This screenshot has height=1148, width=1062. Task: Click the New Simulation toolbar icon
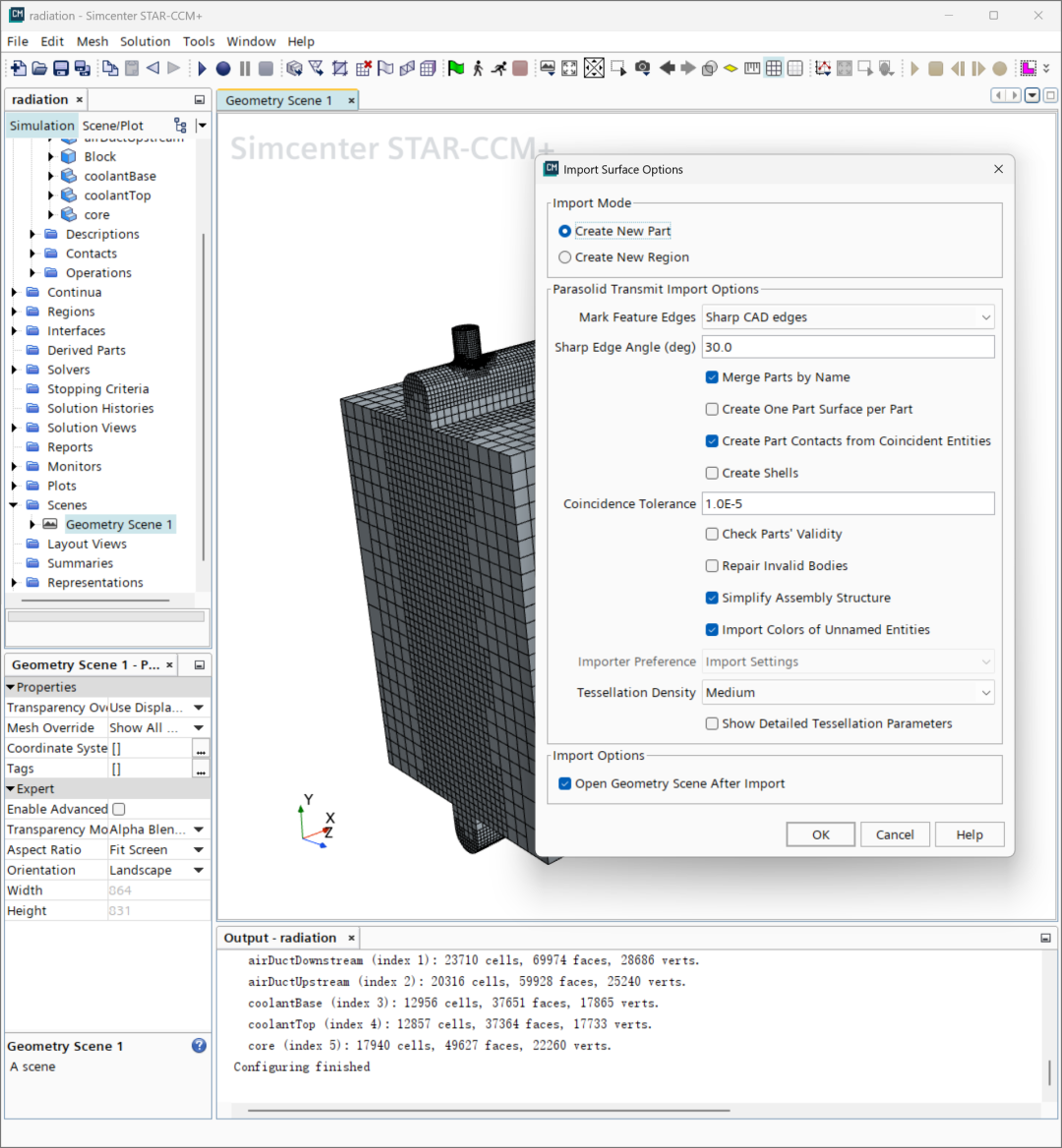19,69
